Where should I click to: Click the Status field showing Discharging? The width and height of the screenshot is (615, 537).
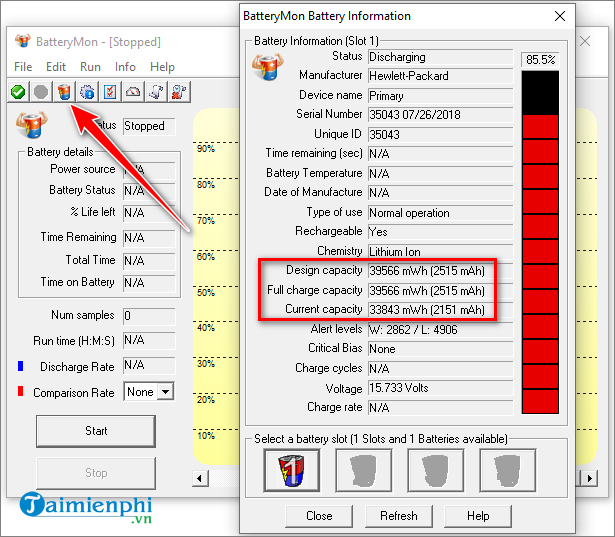click(x=440, y=57)
